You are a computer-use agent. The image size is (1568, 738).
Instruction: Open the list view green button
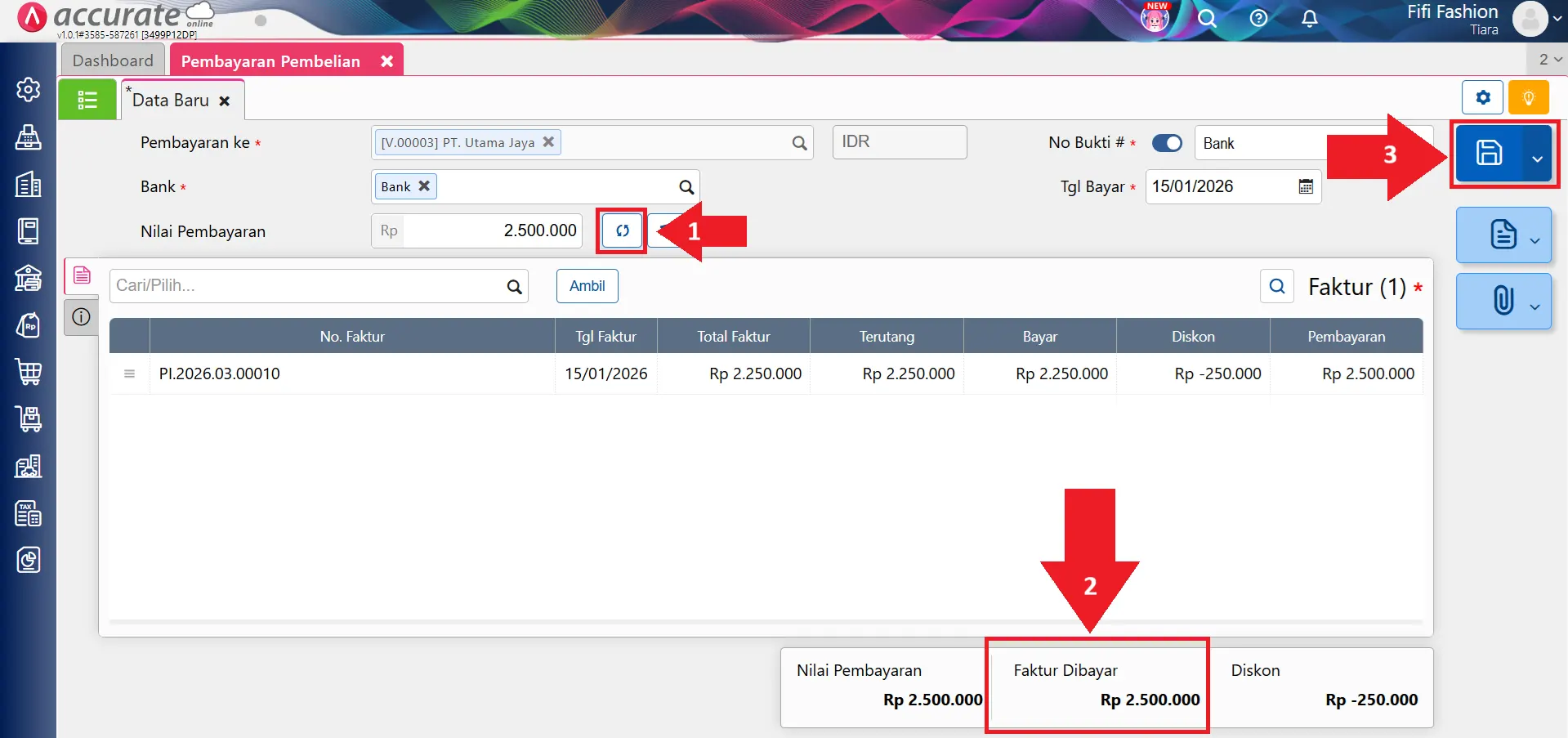point(87,100)
